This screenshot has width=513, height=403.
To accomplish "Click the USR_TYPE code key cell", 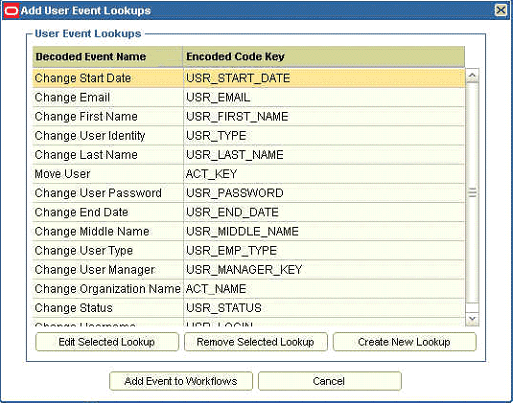I will click(324, 136).
